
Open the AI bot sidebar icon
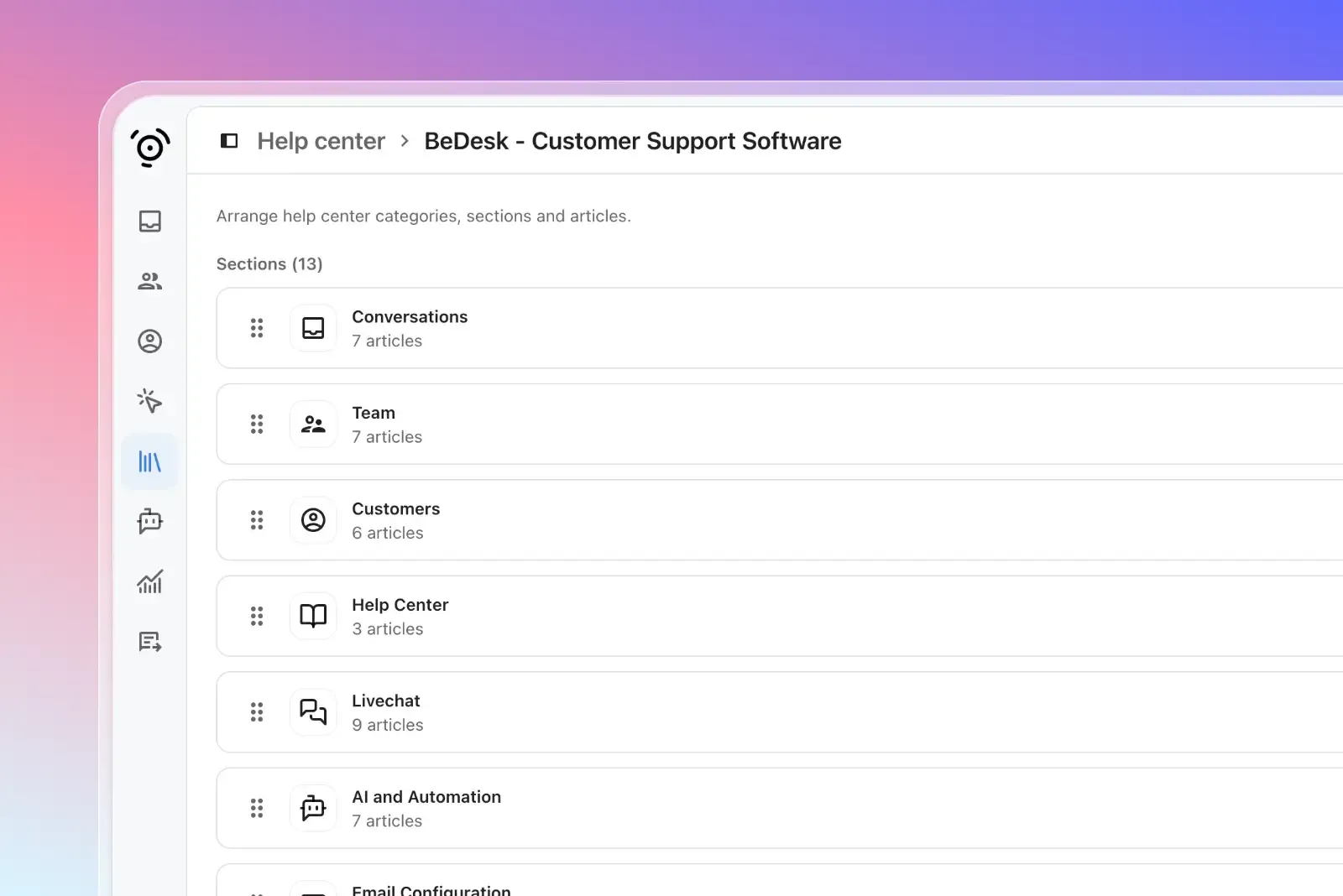(149, 521)
